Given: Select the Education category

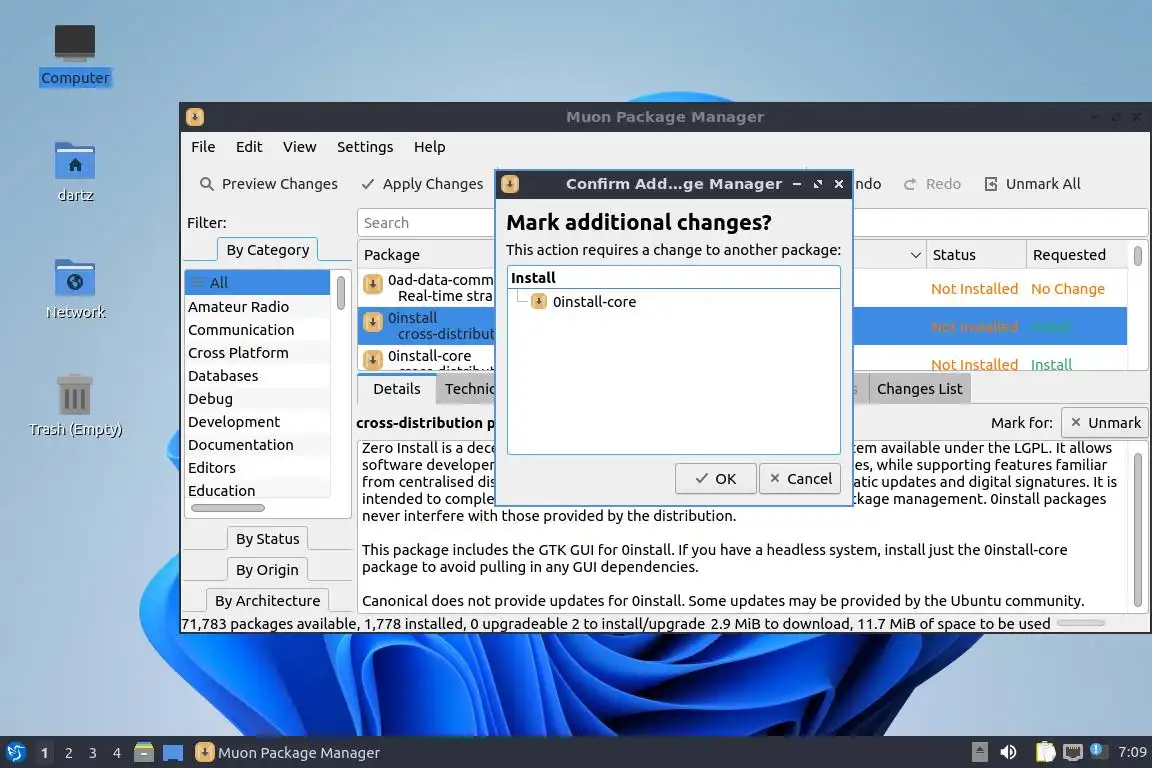Looking at the screenshot, I should [258, 490].
